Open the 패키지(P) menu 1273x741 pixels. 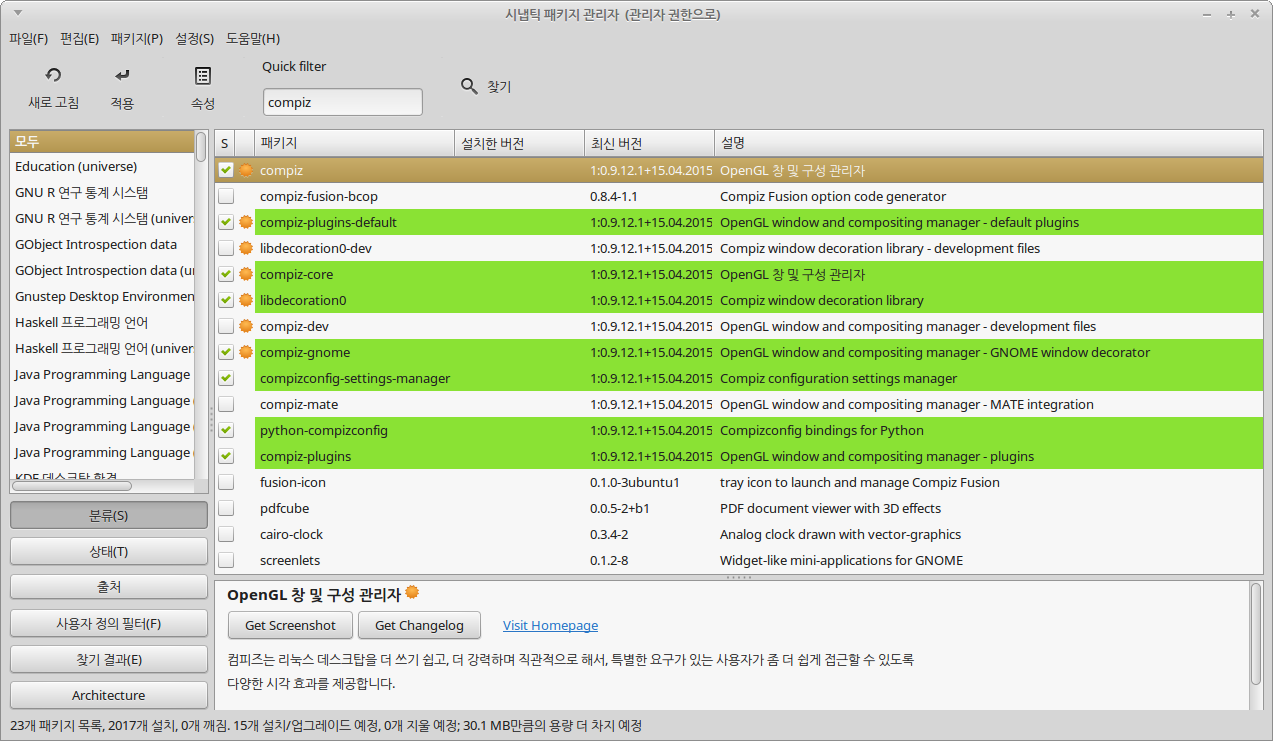coord(137,39)
